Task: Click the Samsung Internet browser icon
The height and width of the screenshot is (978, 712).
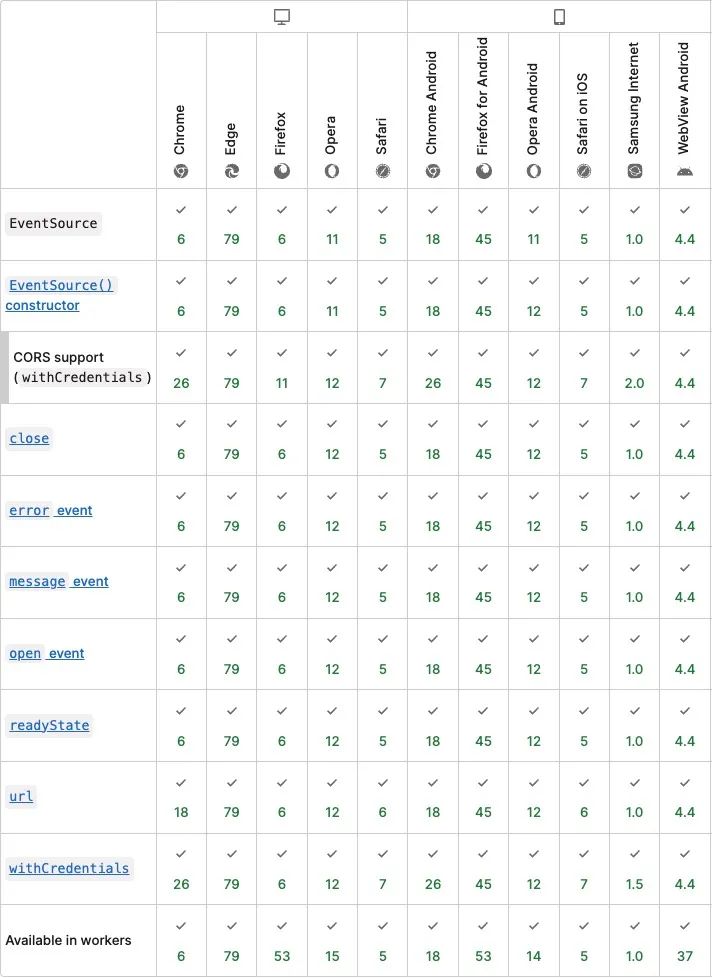Action: [x=635, y=171]
